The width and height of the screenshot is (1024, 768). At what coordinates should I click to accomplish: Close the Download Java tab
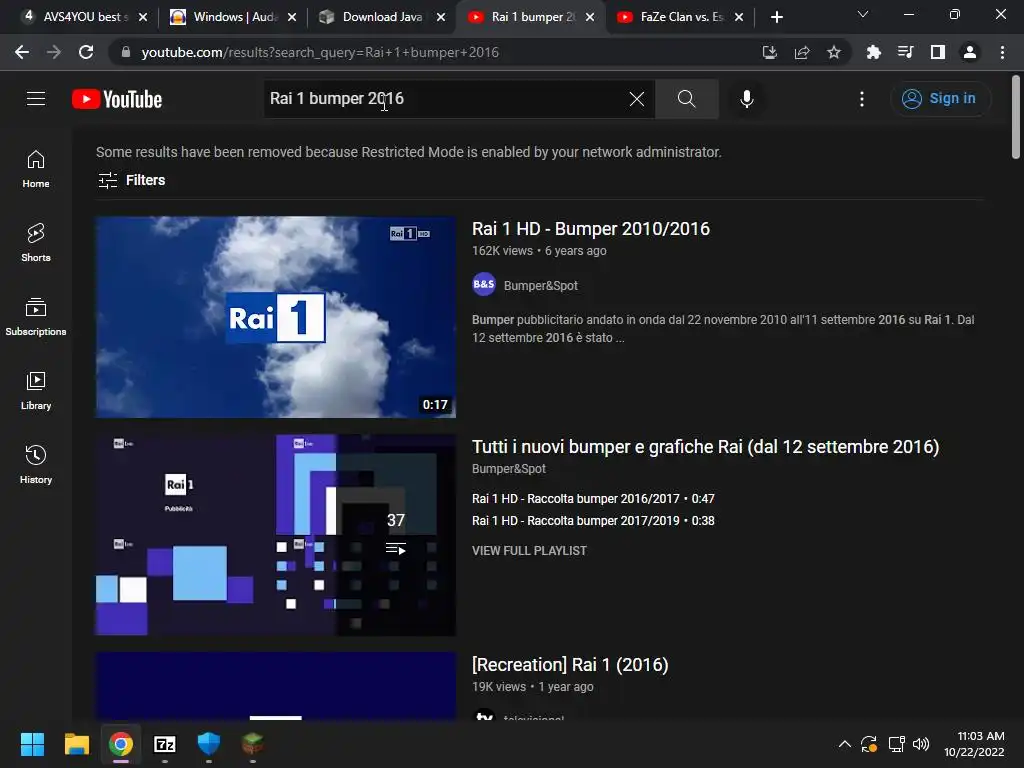[441, 17]
